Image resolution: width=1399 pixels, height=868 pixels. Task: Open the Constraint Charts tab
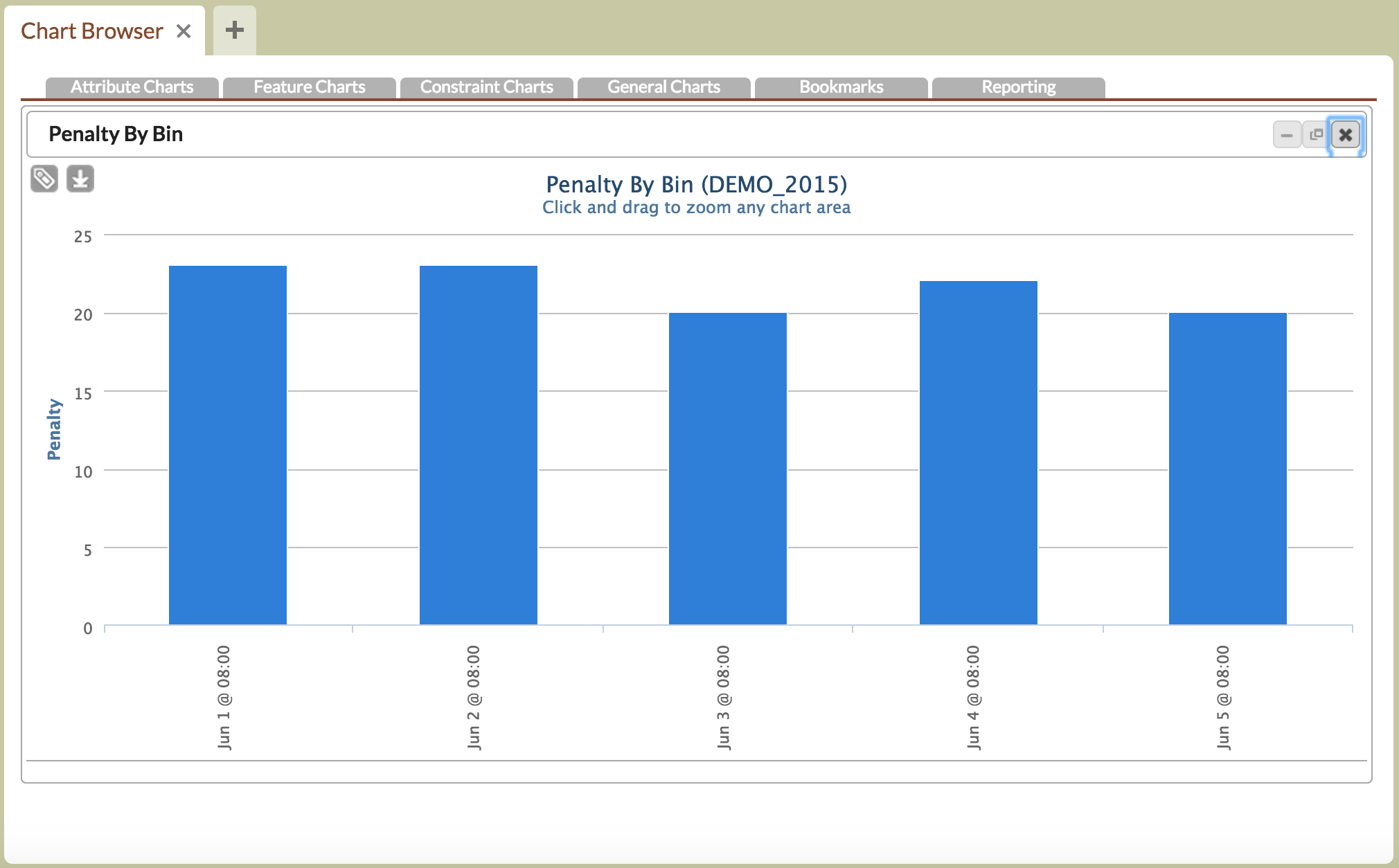487,87
